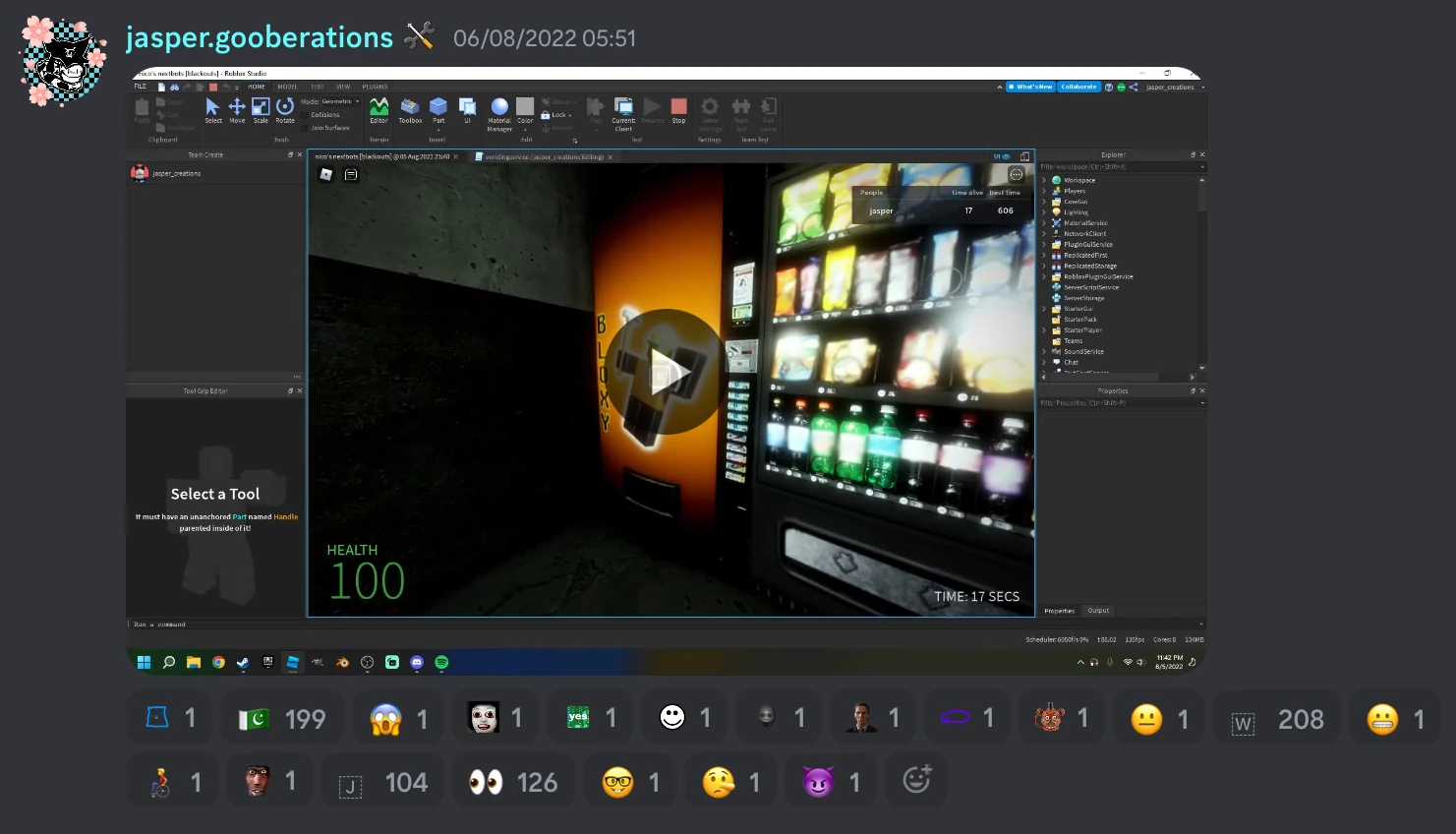1456x834 pixels.
Task: Toggle the letter J reaction with 104
Action: [x=383, y=782]
